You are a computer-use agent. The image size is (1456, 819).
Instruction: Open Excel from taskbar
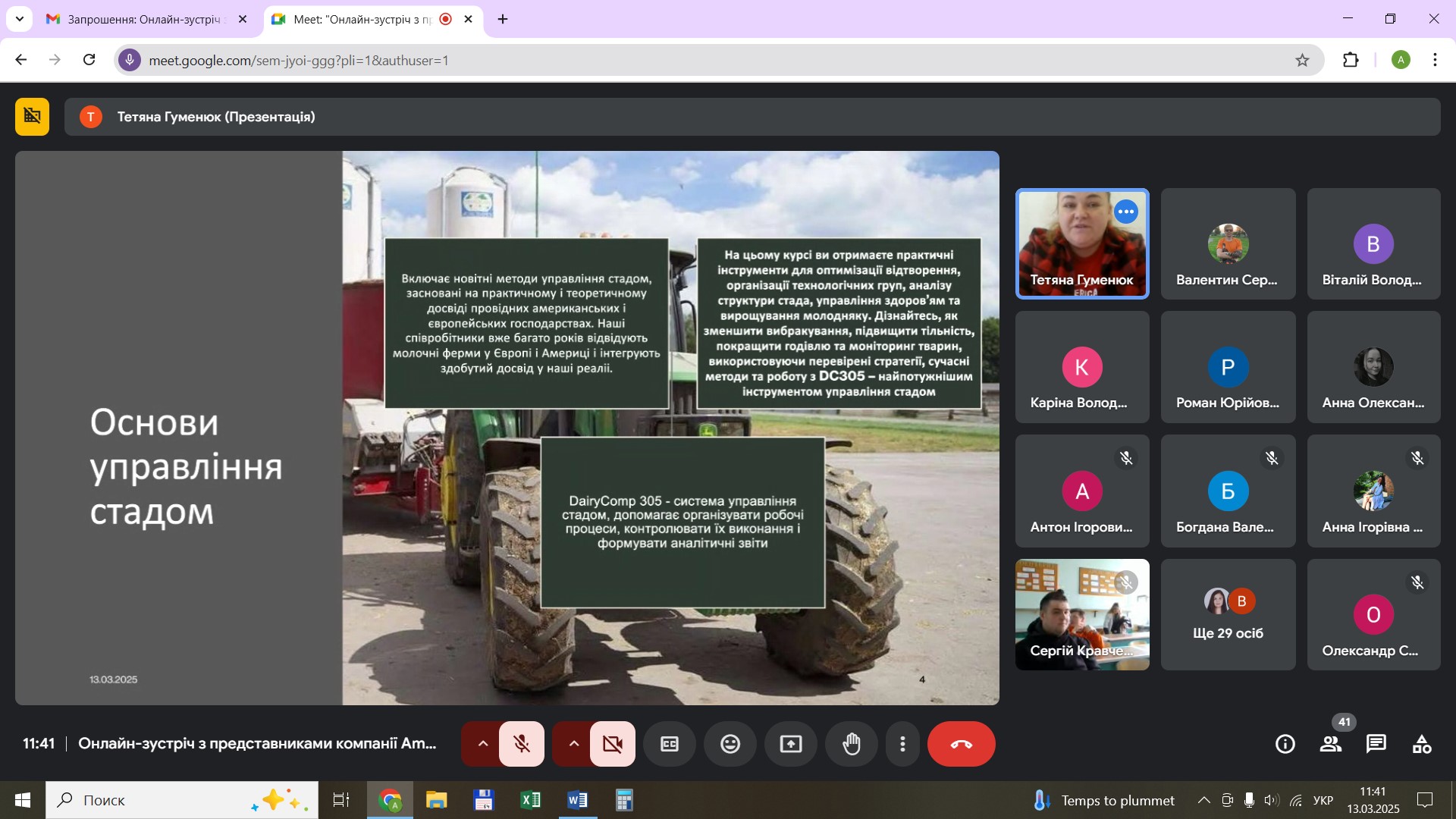pos(530,800)
